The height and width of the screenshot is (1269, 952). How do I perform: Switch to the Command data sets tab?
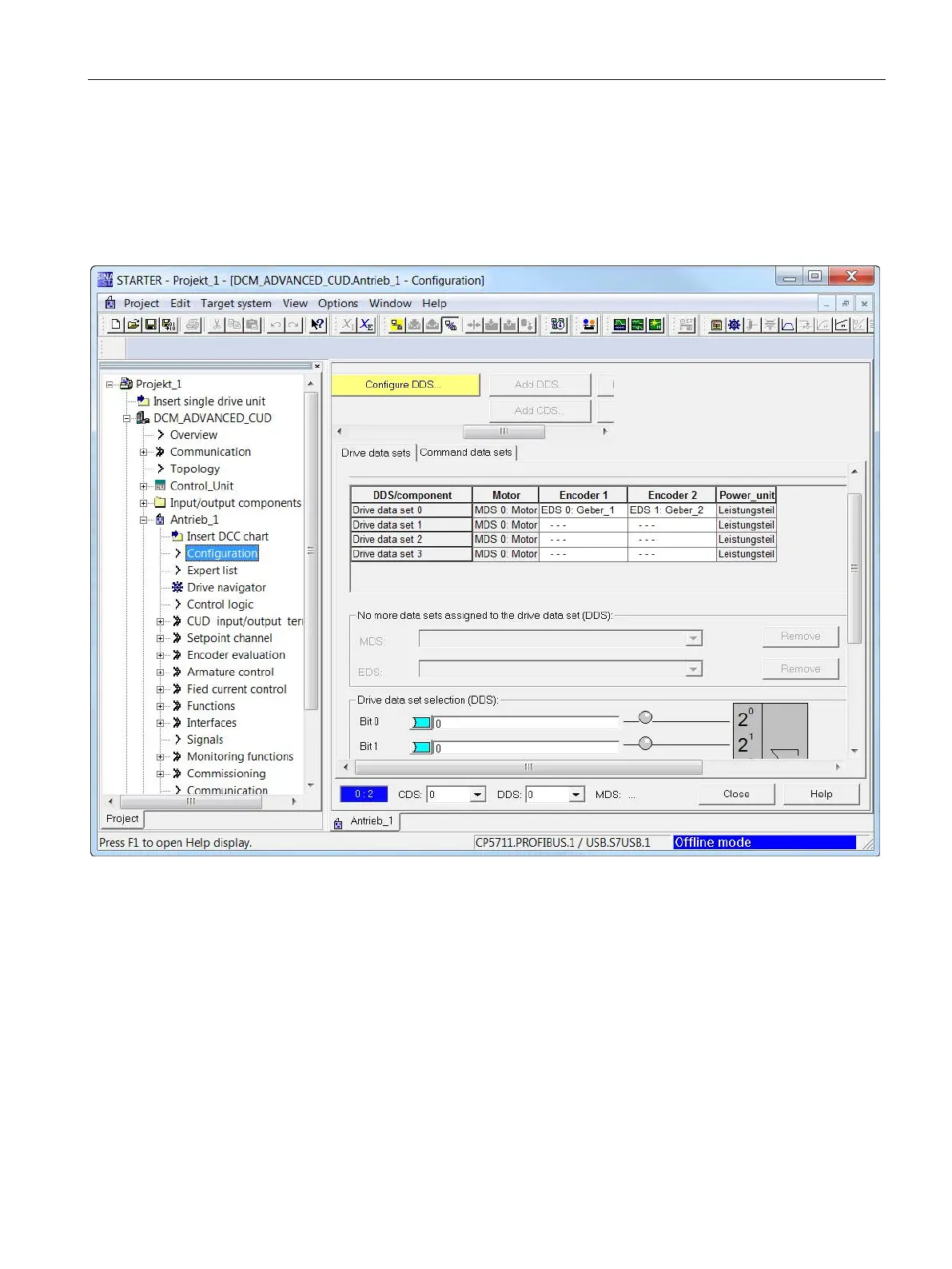466,453
